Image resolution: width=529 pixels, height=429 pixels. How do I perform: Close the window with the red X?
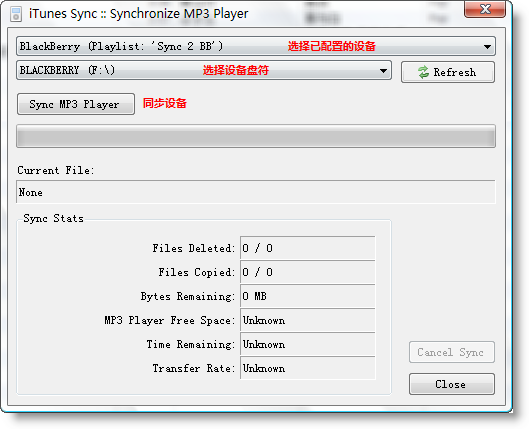tap(485, 9)
